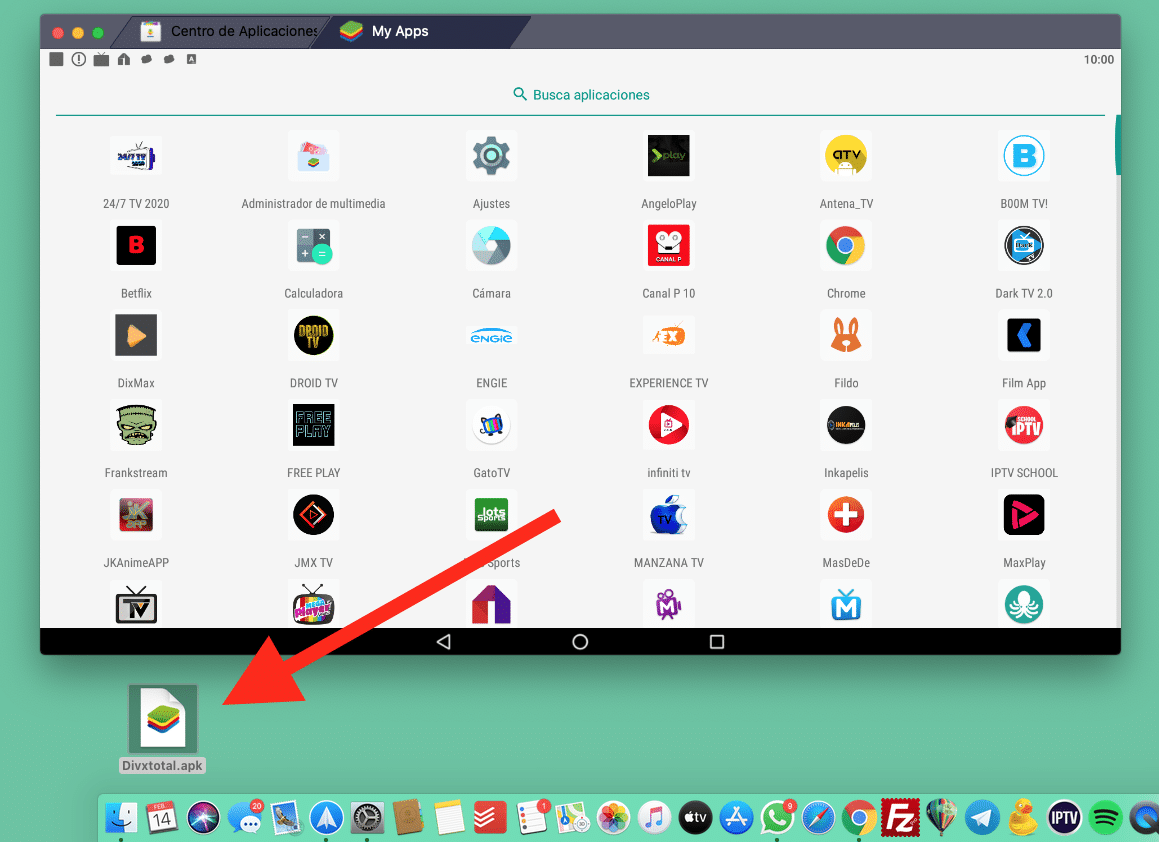
Task: Open the Divxtotal.apk file on the desktop
Action: click(161, 716)
